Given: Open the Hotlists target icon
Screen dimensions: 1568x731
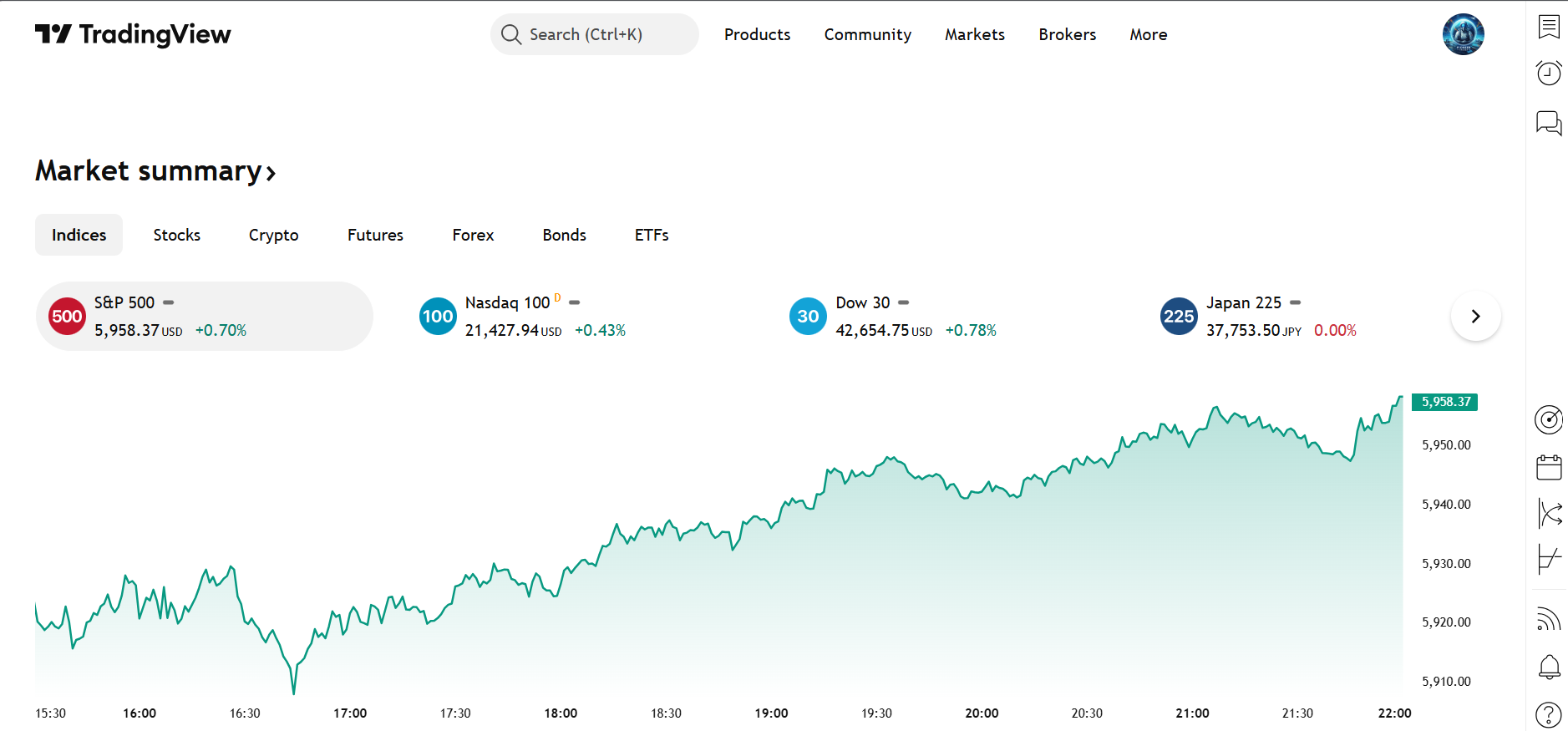Looking at the screenshot, I should [1549, 419].
